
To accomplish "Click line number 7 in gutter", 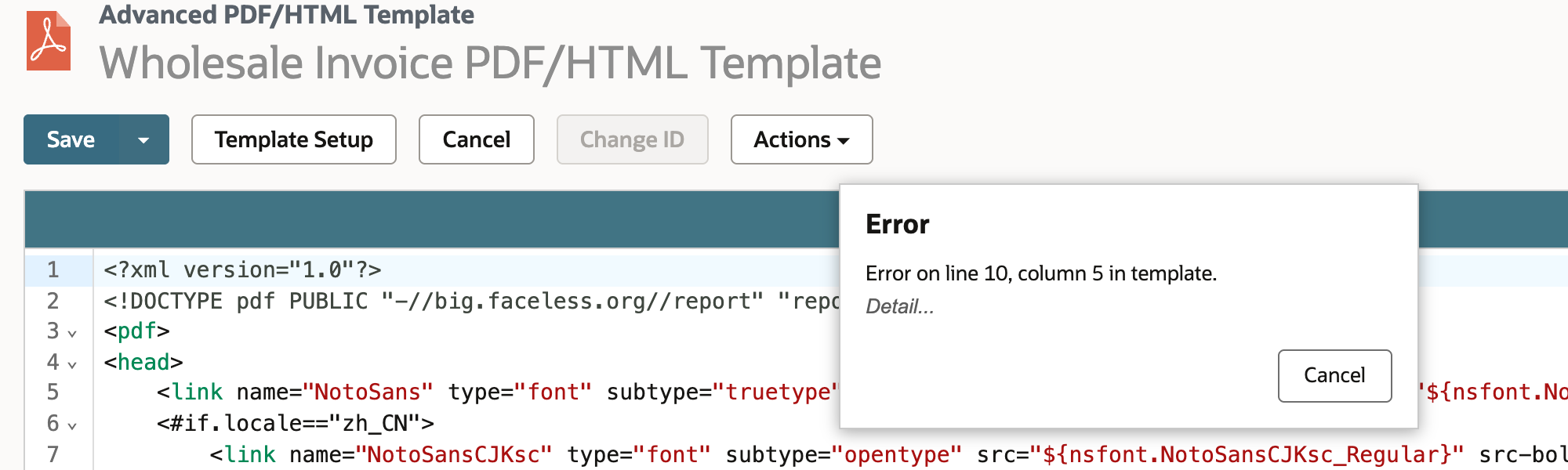I will coord(53,454).
